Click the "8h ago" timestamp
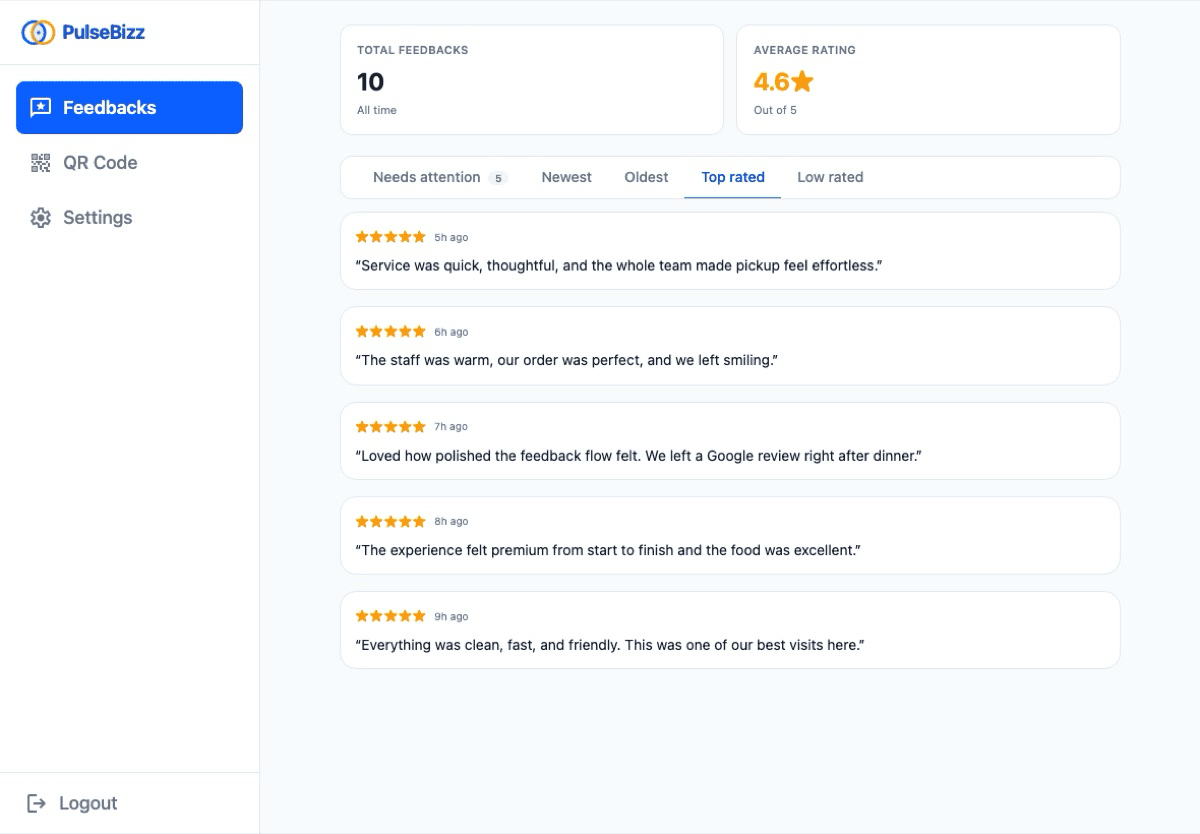The image size is (1200, 834). pyautogui.click(x=451, y=522)
